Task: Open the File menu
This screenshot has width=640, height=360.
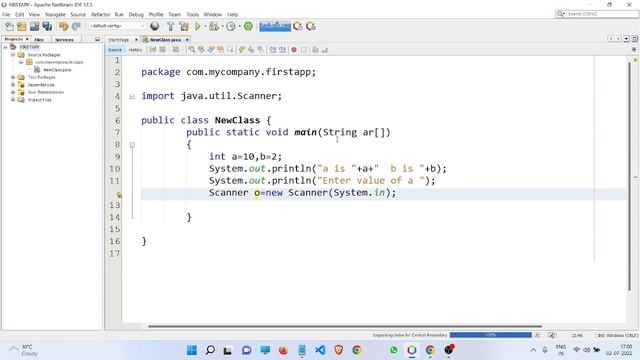Action: click(x=6, y=14)
